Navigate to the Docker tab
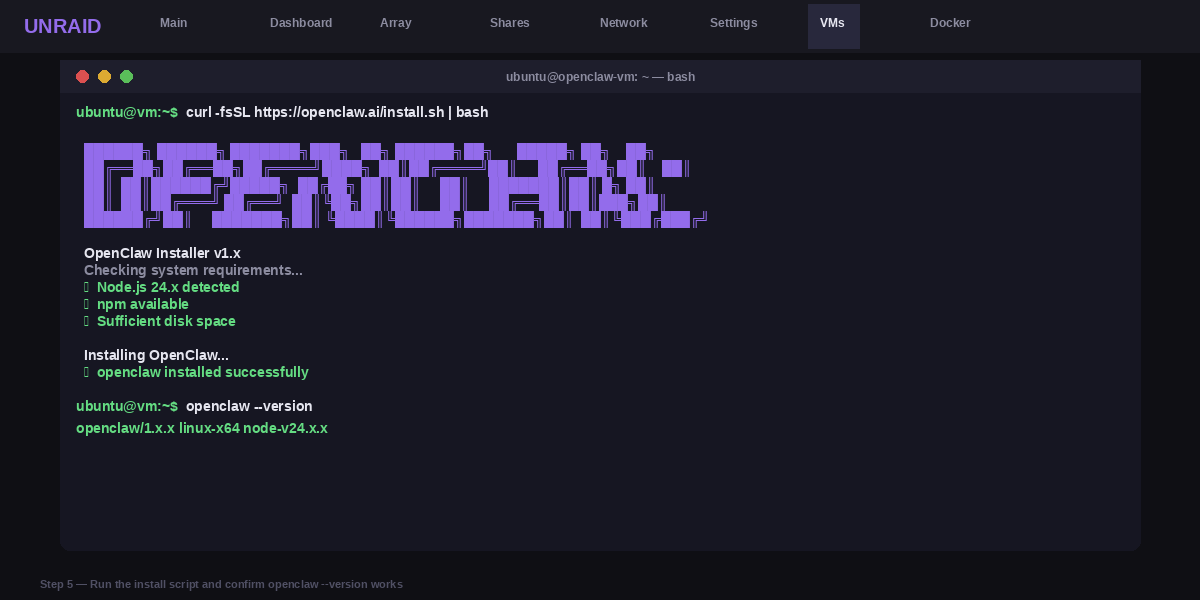The height and width of the screenshot is (600, 1200). coord(950,23)
